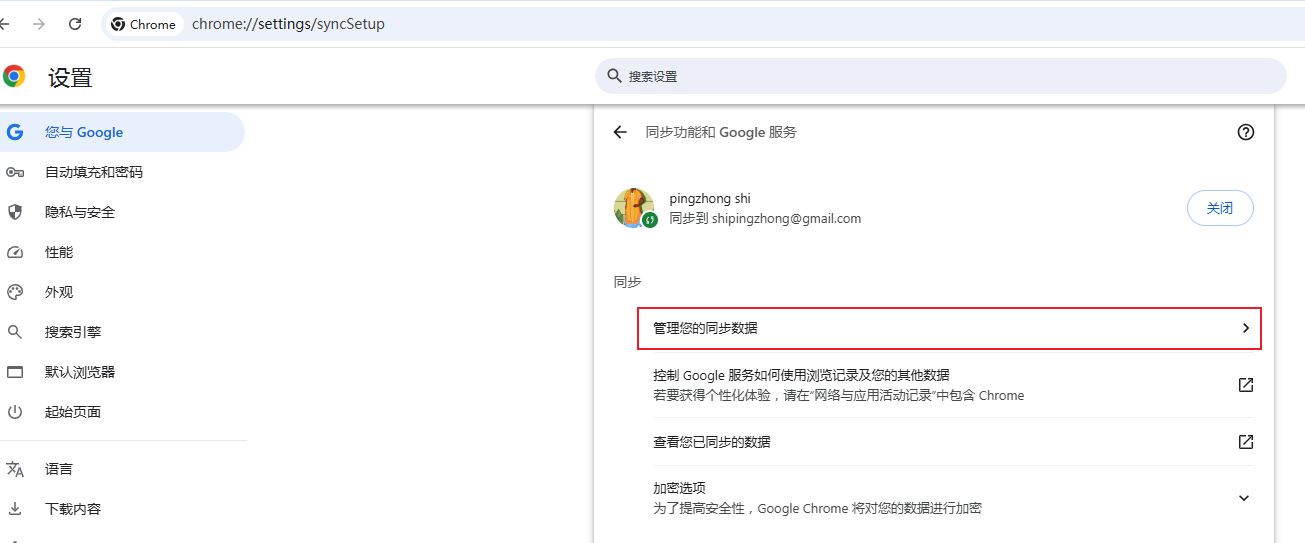
Task: Select 您与 Google in the sidebar
Action: (84, 132)
